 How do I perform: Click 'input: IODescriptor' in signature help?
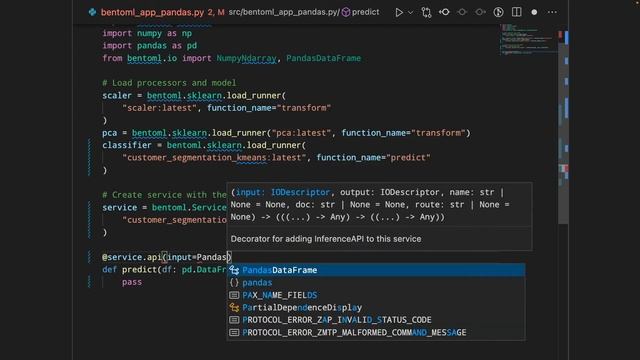coord(283,192)
